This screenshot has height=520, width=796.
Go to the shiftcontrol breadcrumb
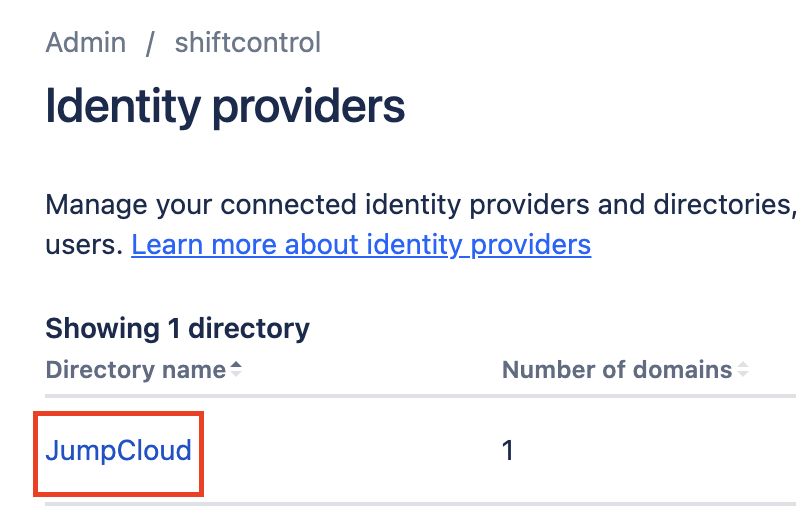248,42
